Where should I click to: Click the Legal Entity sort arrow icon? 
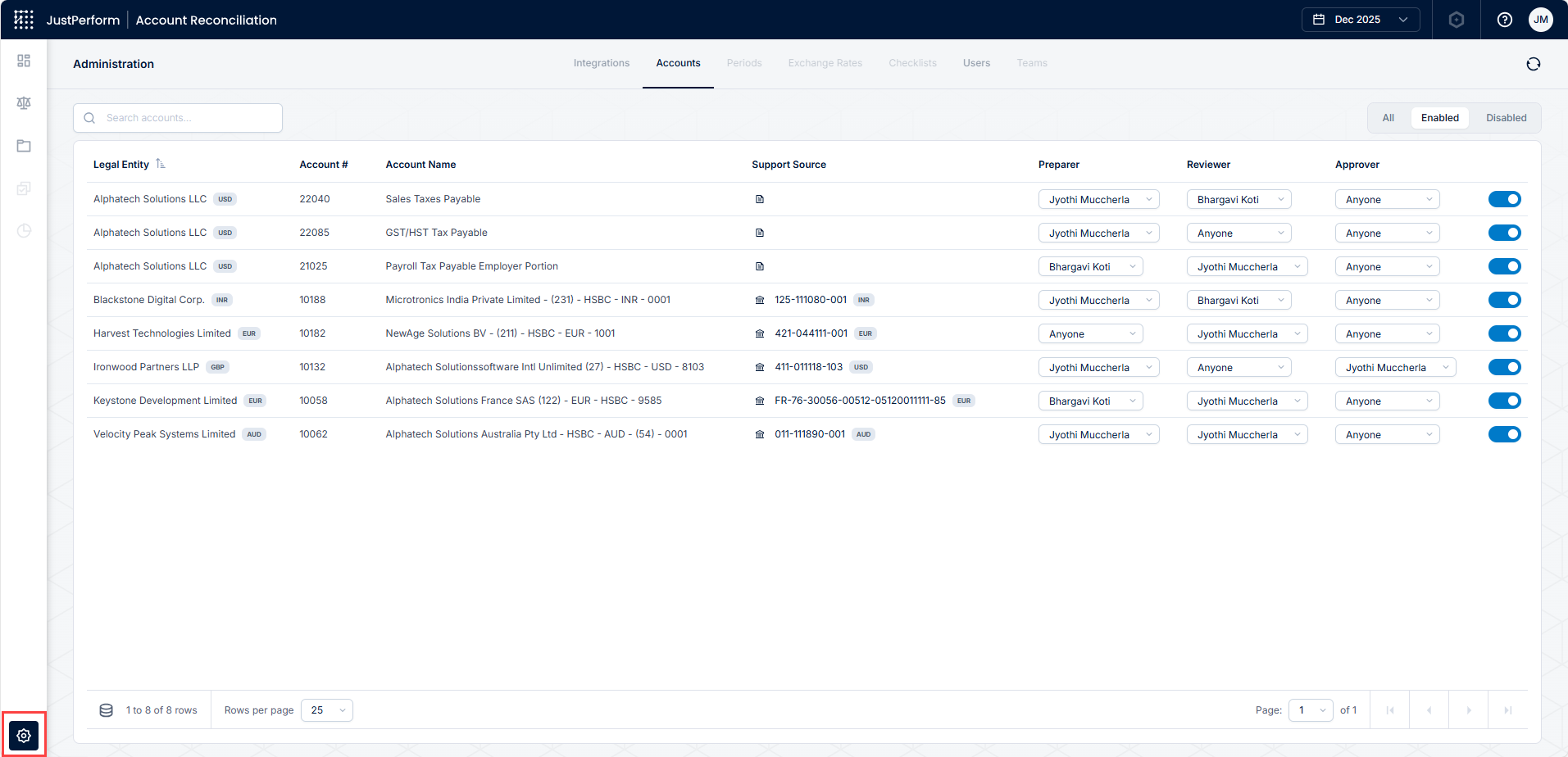161,164
